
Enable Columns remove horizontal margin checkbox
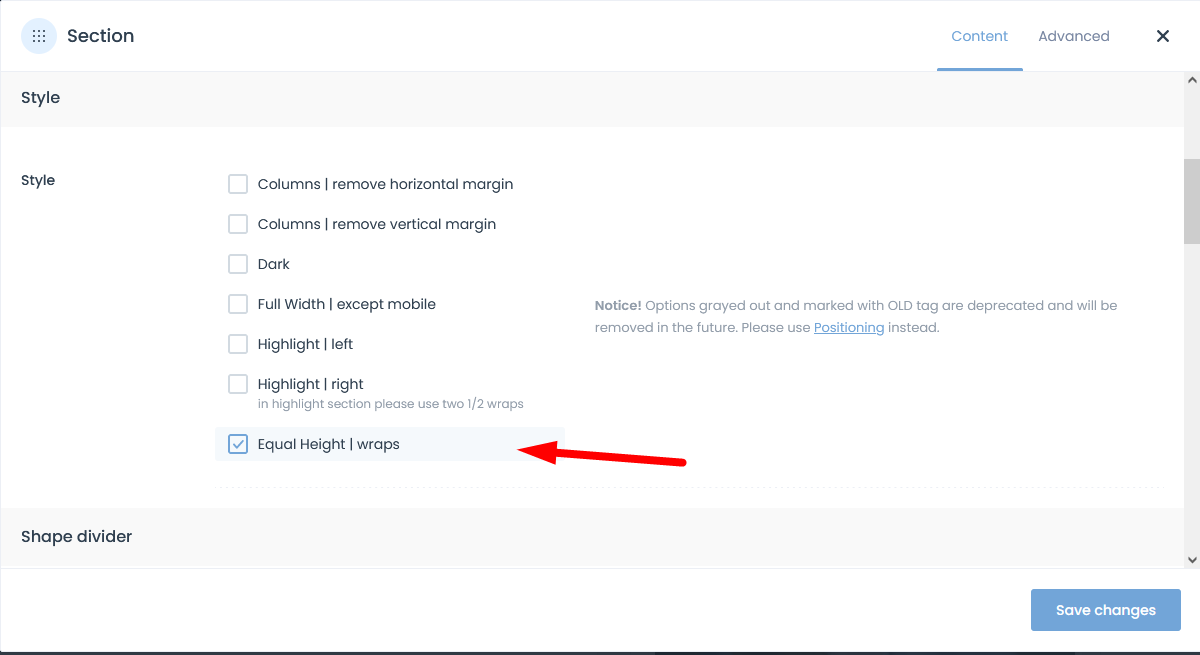coord(238,184)
